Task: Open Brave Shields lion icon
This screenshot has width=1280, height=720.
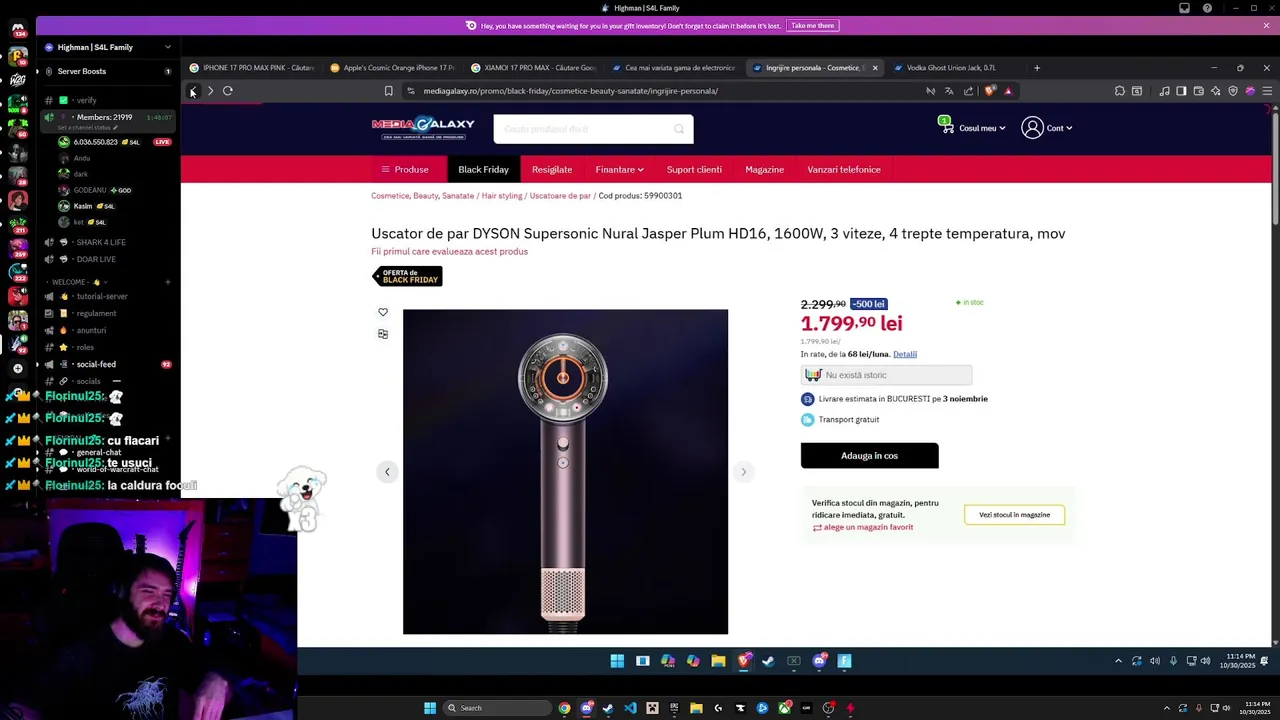Action: pos(990,91)
